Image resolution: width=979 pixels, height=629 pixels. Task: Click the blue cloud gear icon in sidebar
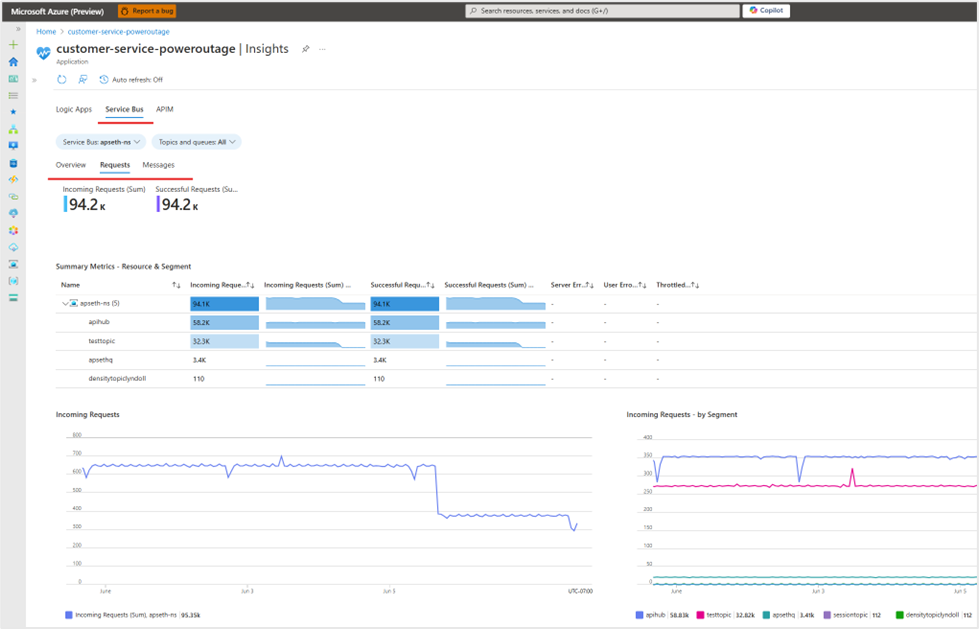pyautogui.click(x=13, y=213)
